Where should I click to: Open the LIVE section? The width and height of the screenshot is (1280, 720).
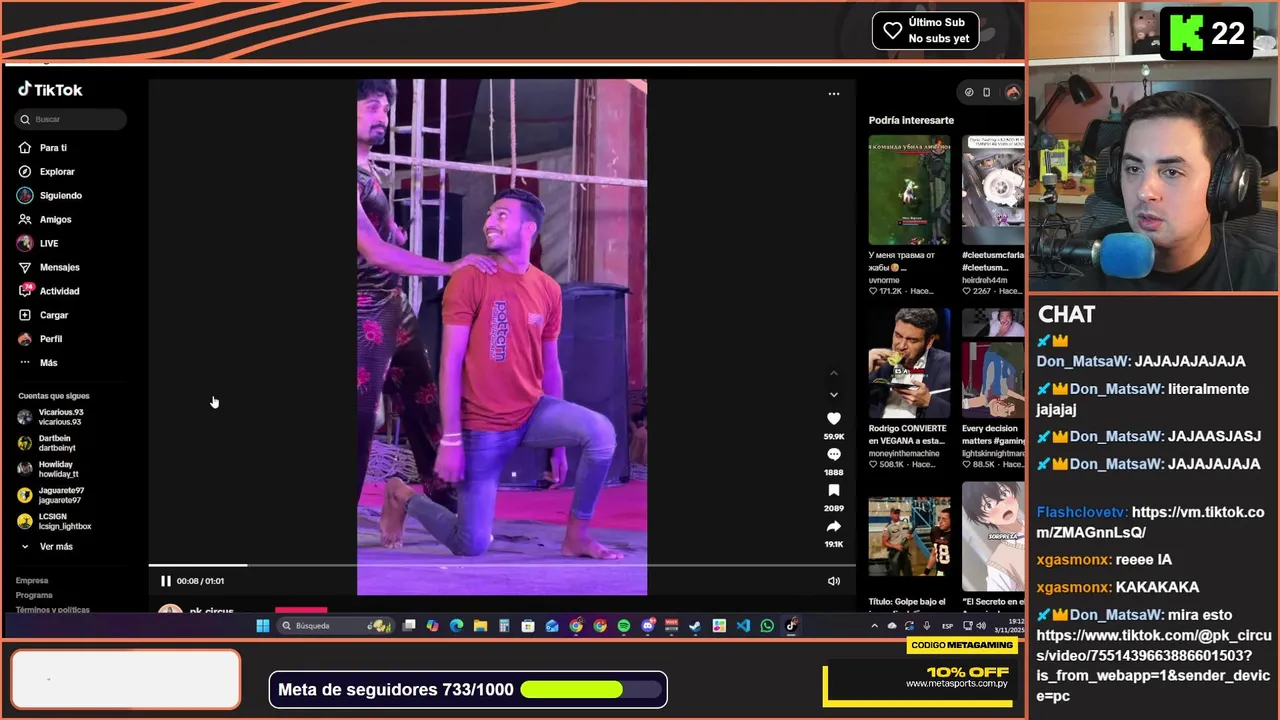[38, 244]
